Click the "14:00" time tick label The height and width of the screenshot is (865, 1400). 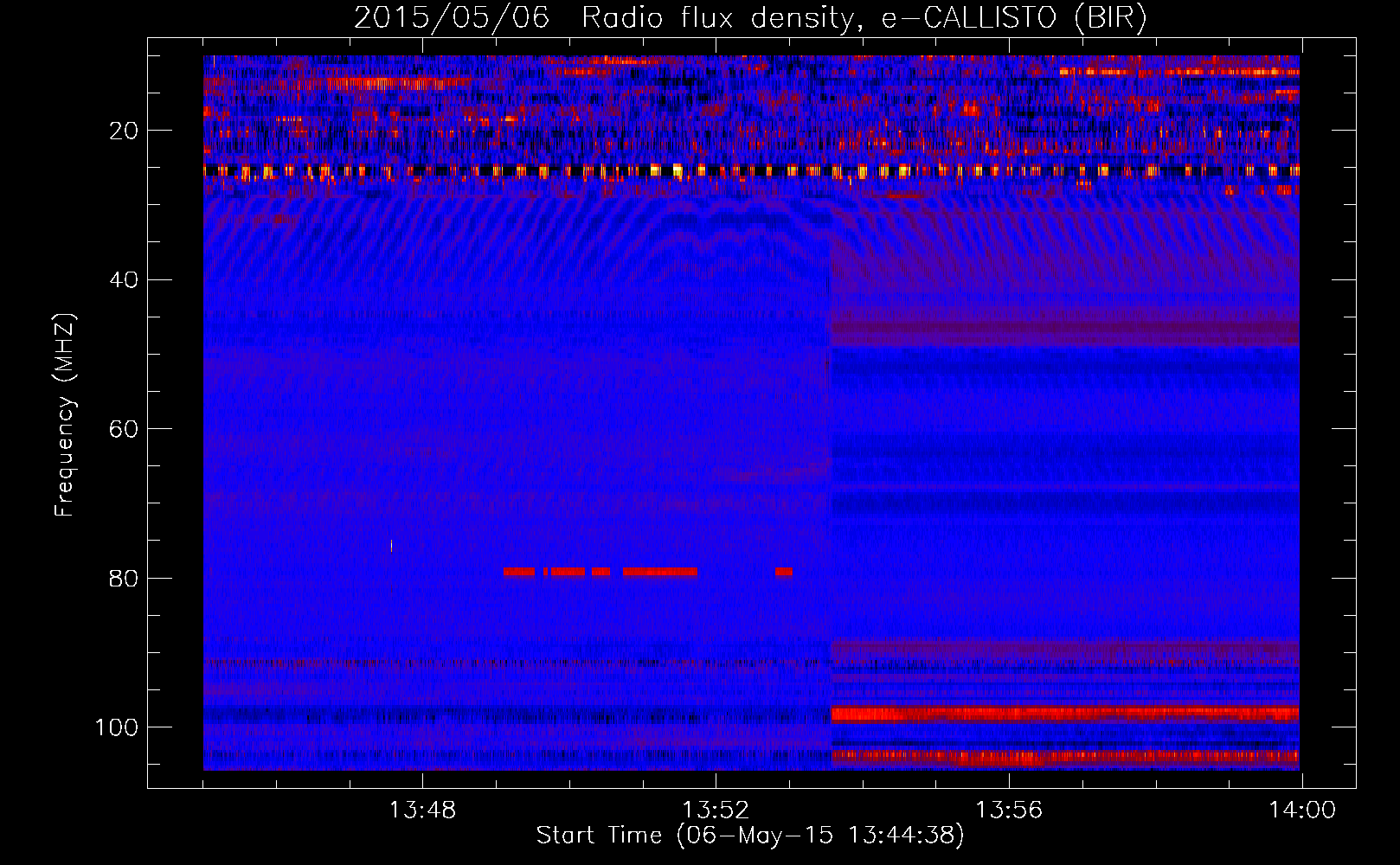click(1302, 811)
